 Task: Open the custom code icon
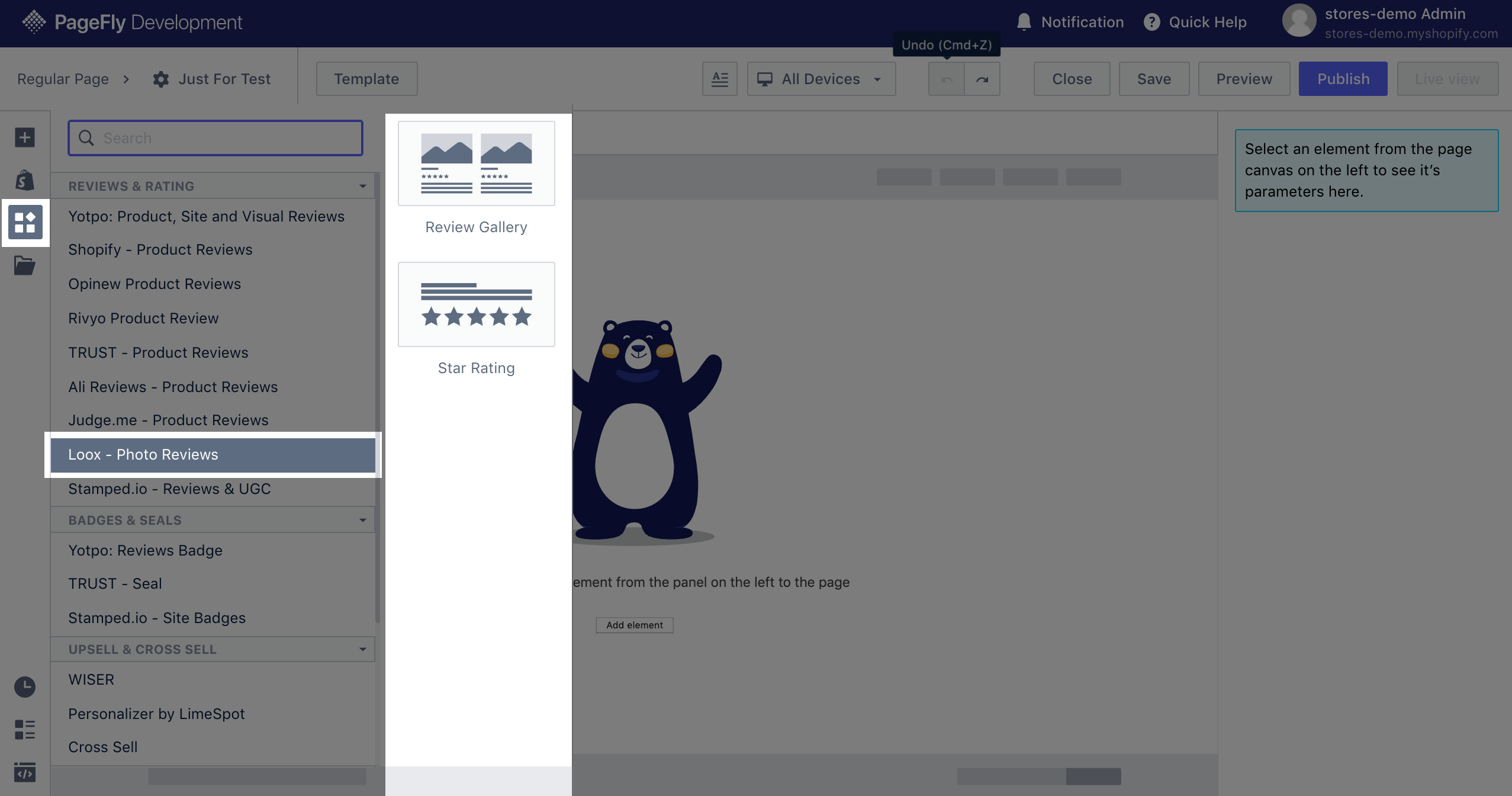pyautogui.click(x=25, y=772)
